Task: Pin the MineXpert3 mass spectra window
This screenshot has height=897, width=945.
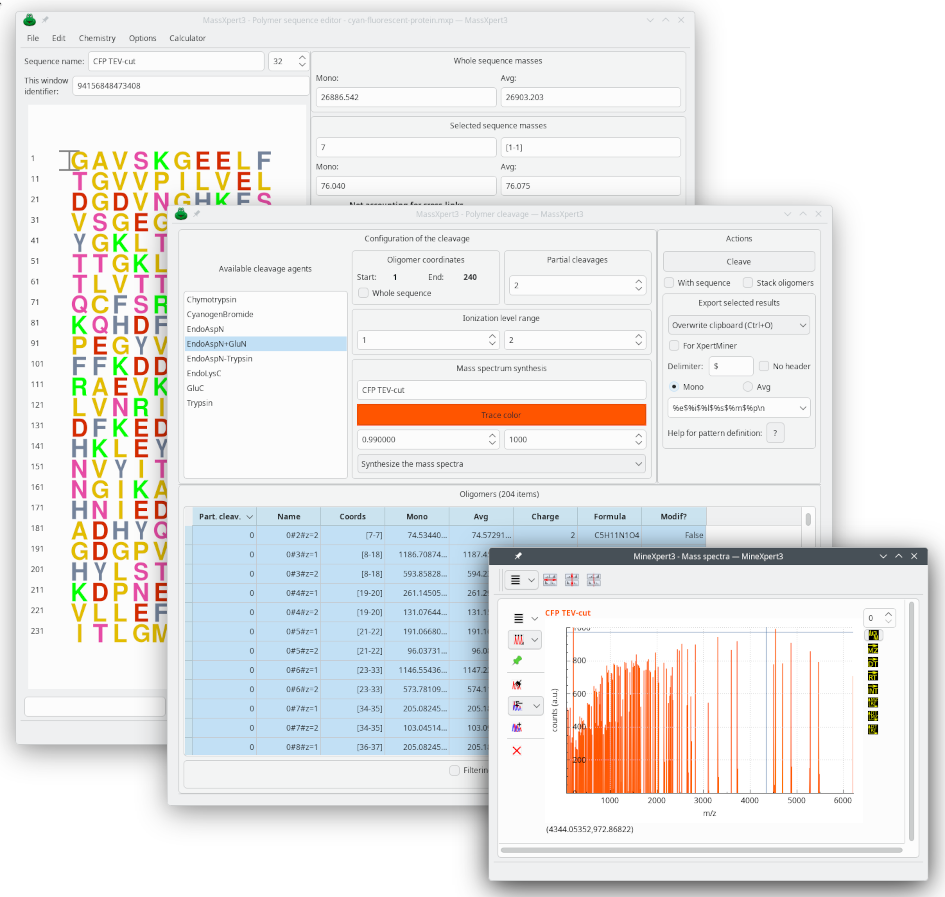Action: 517,557
